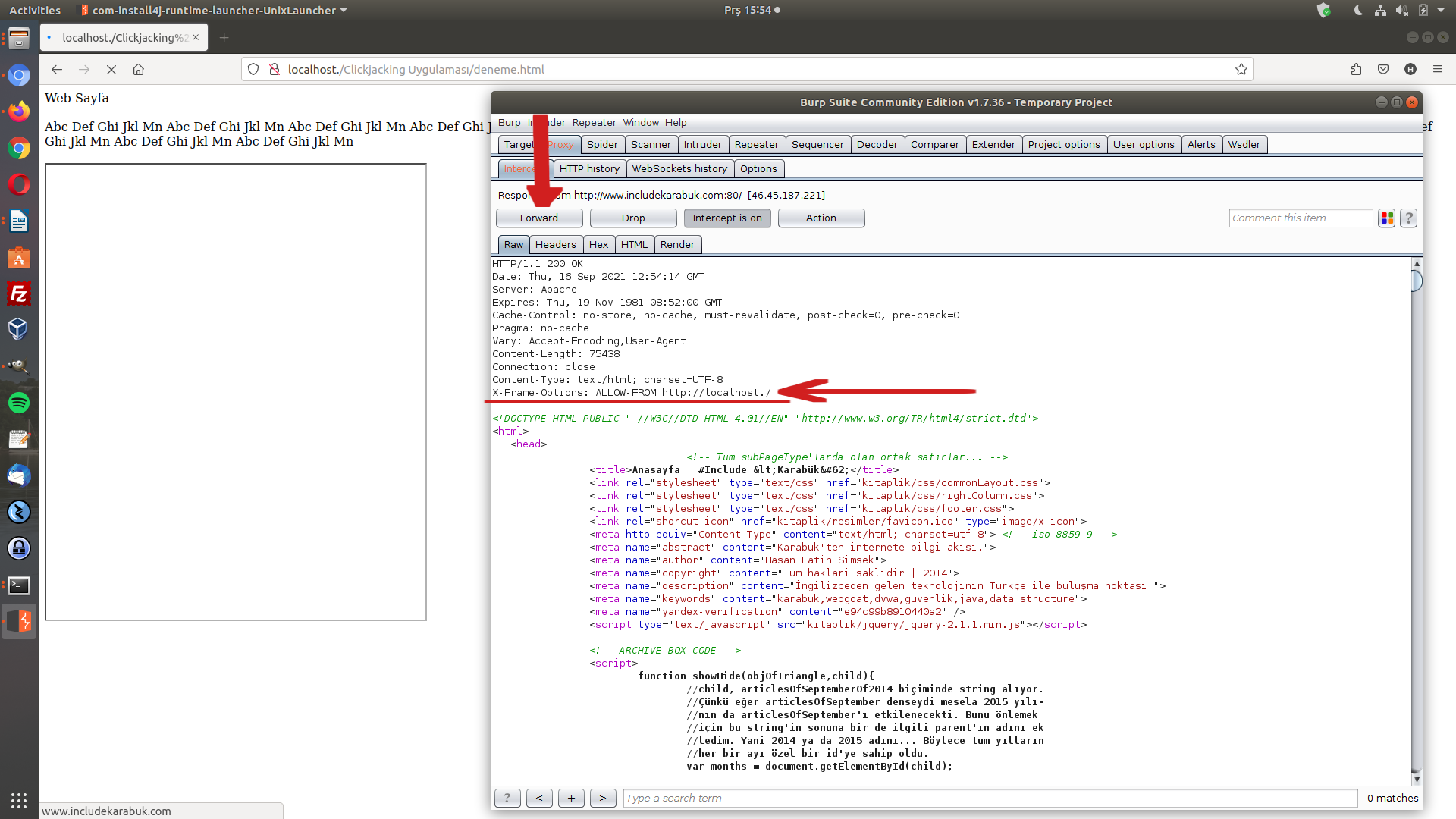Select the Burp Suite icon in the dock

pyautogui.click(x=19, y=621)
